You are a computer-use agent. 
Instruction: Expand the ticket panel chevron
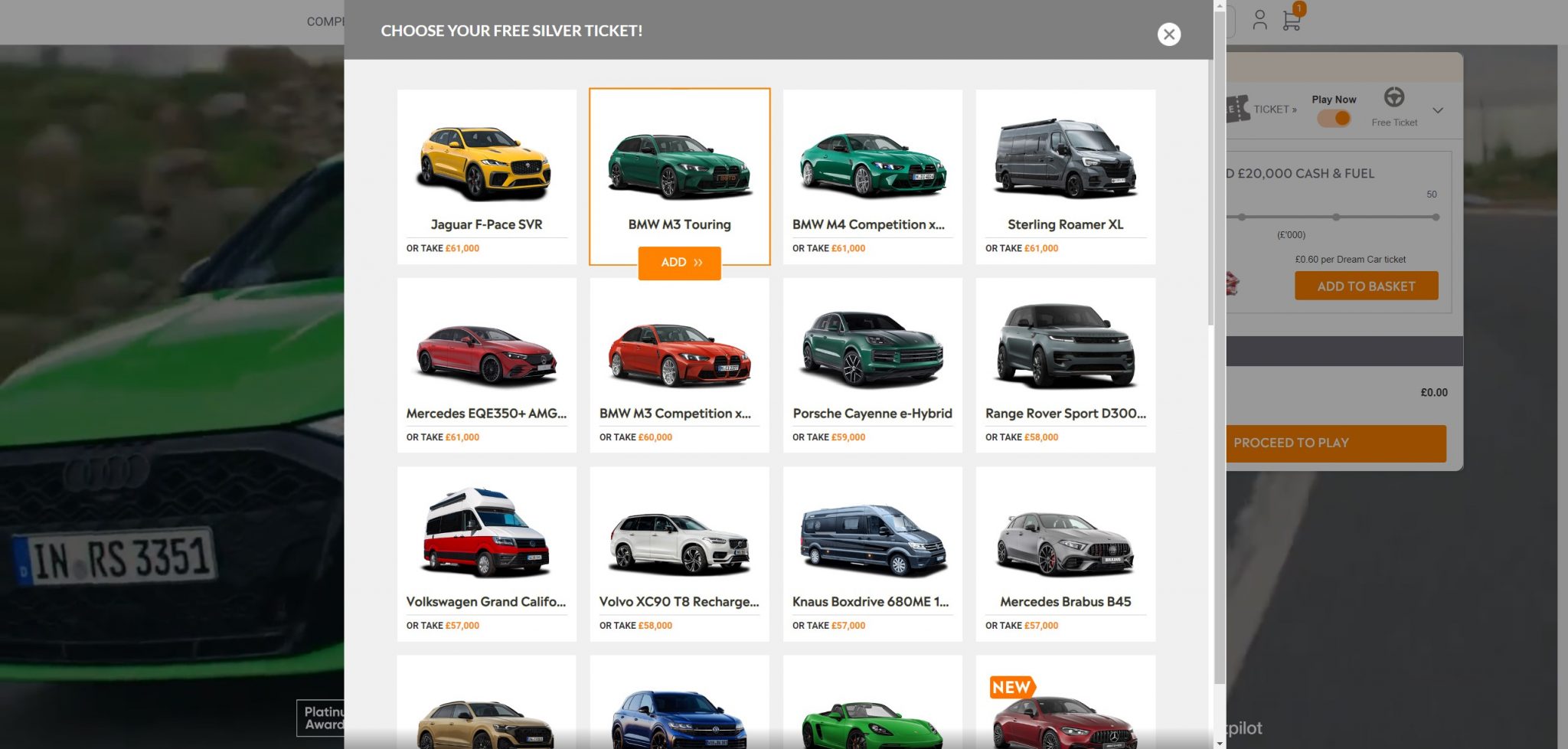pos(1437,110)
